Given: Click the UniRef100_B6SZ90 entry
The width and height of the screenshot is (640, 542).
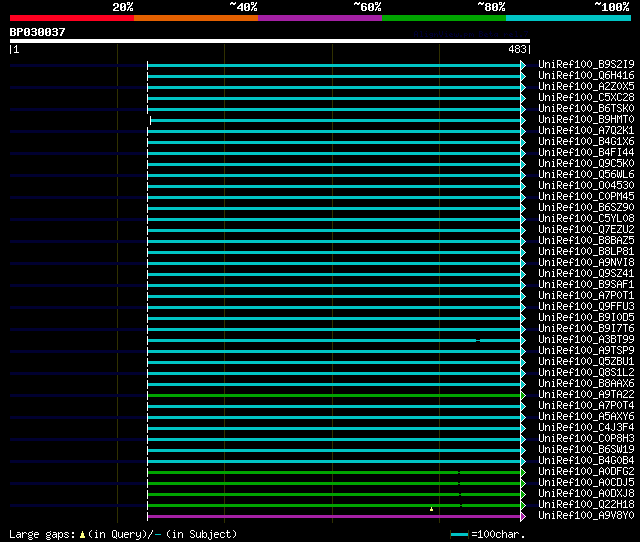Looking at the screenshot, I should pos(586,208).
